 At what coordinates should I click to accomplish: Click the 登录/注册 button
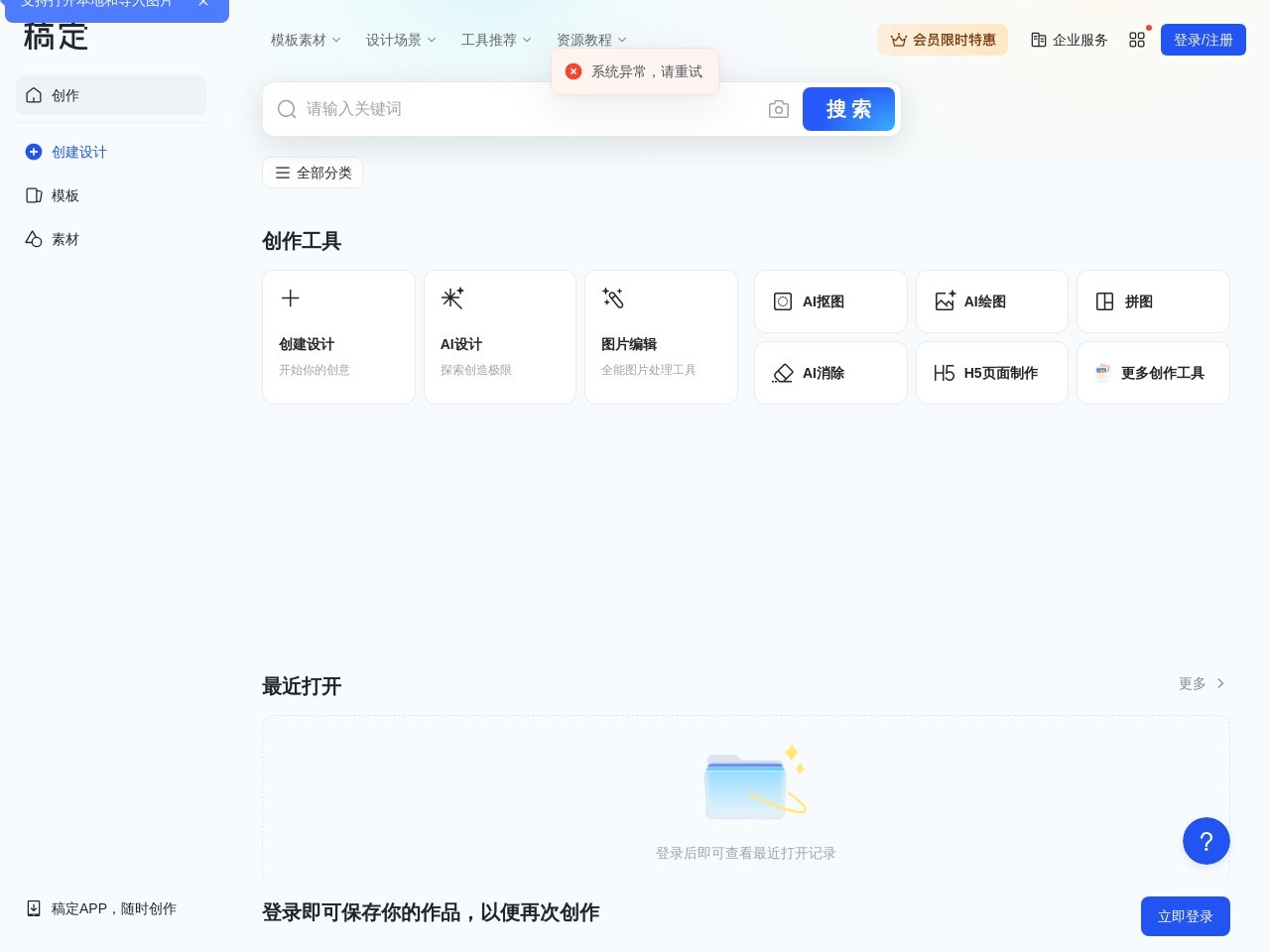(x=1203, y=40)
